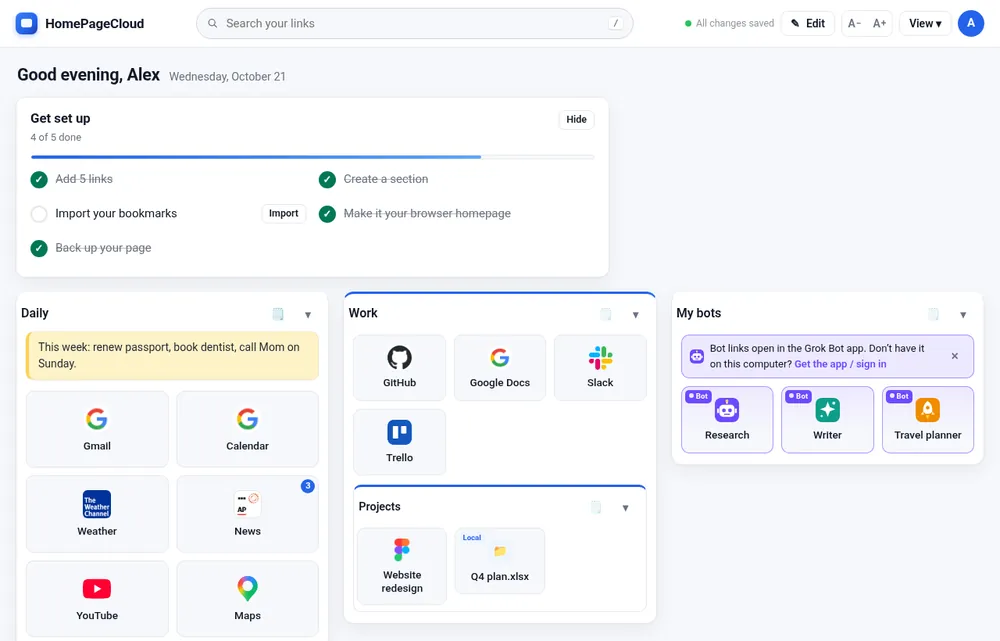Toggle the Make it your browser homepage checkmark
Viewport: 1000px width, 641px height.
[x=327, y=214]
